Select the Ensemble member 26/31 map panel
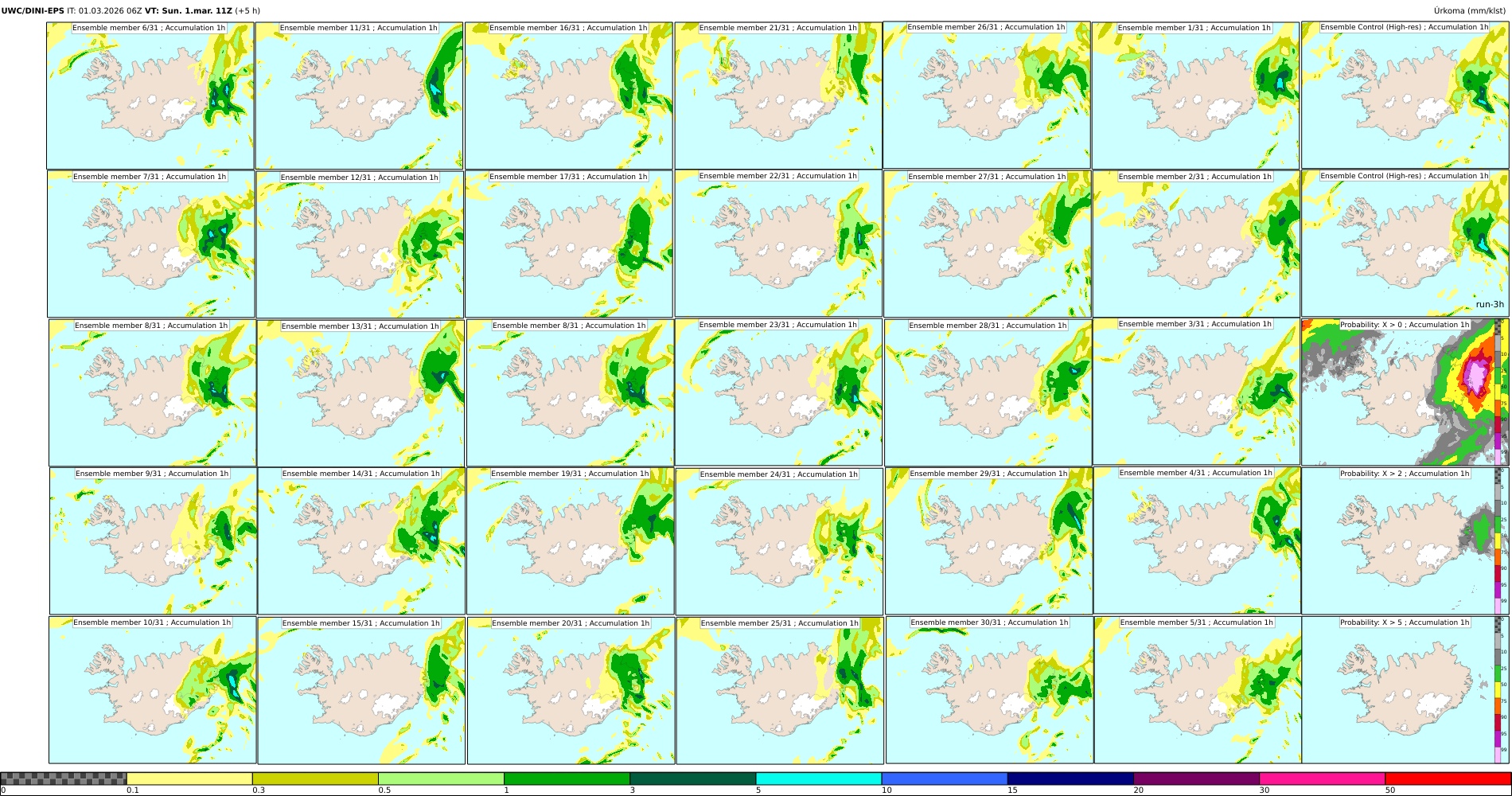Viewport: 1512px width, 796px height. [987, 95]
